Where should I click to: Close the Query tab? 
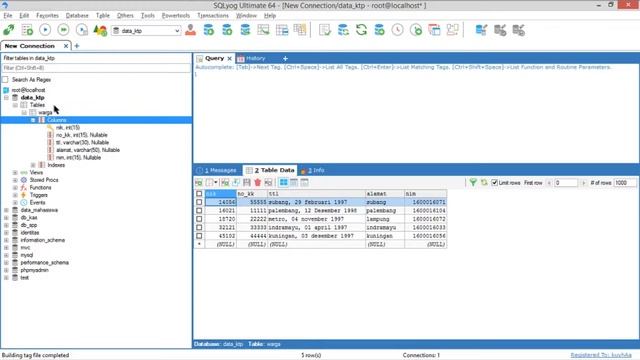coord(229,58)
